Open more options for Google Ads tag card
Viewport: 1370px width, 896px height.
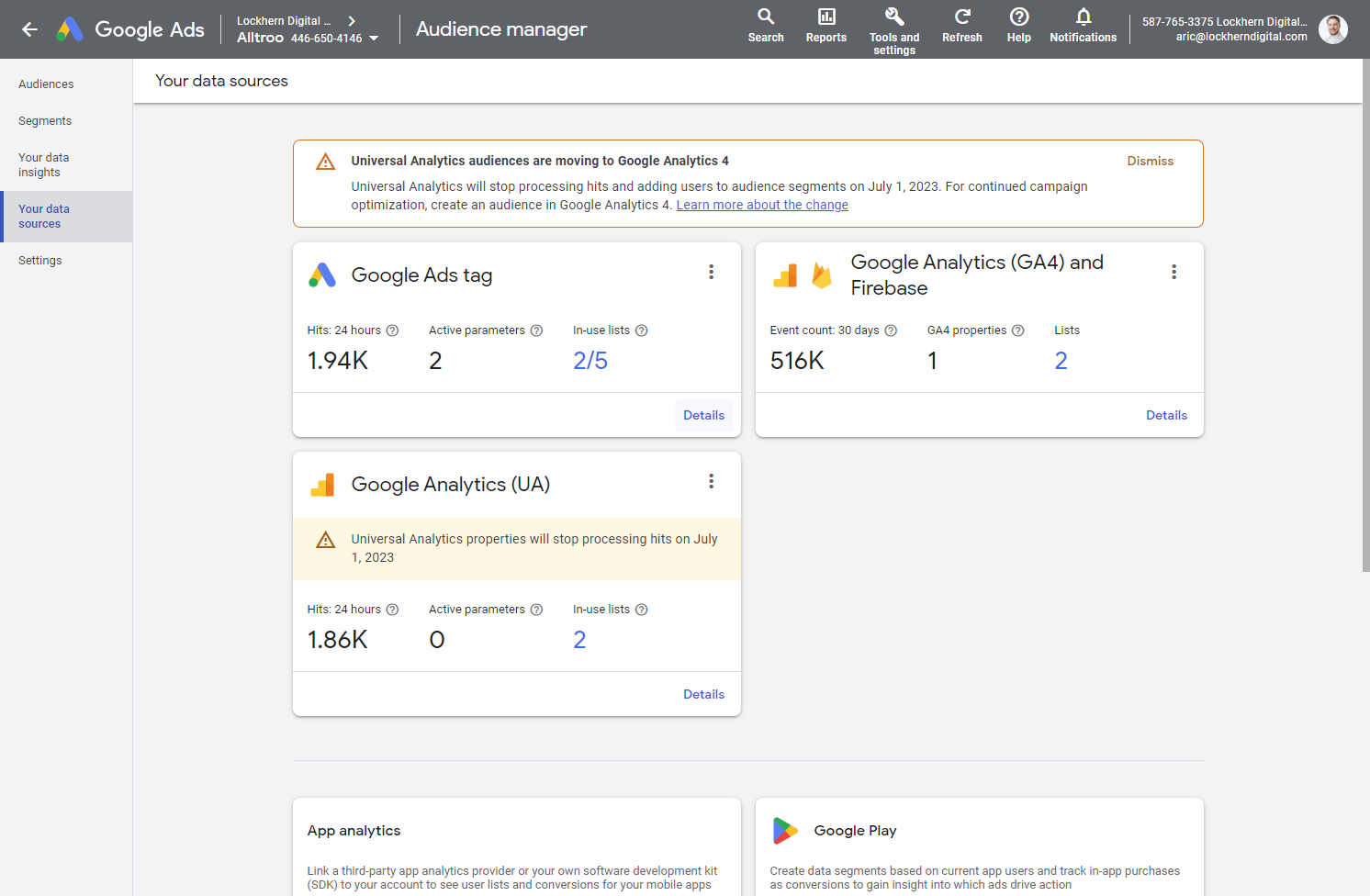click(x=712, y=272)
